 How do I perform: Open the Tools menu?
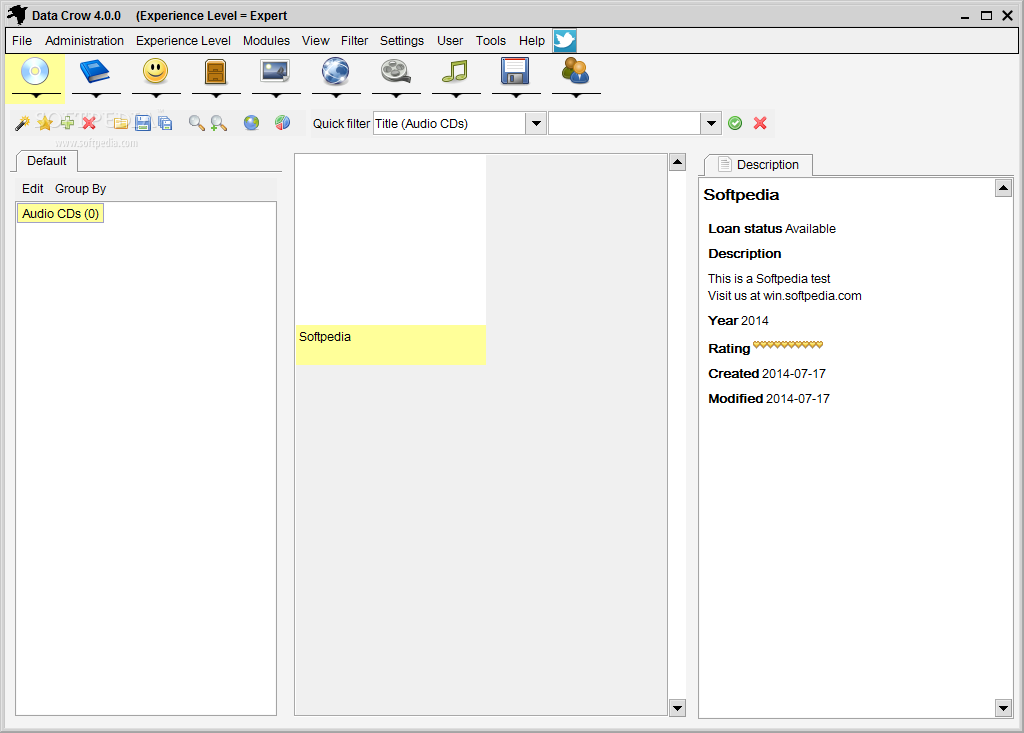tap(491, 41)
